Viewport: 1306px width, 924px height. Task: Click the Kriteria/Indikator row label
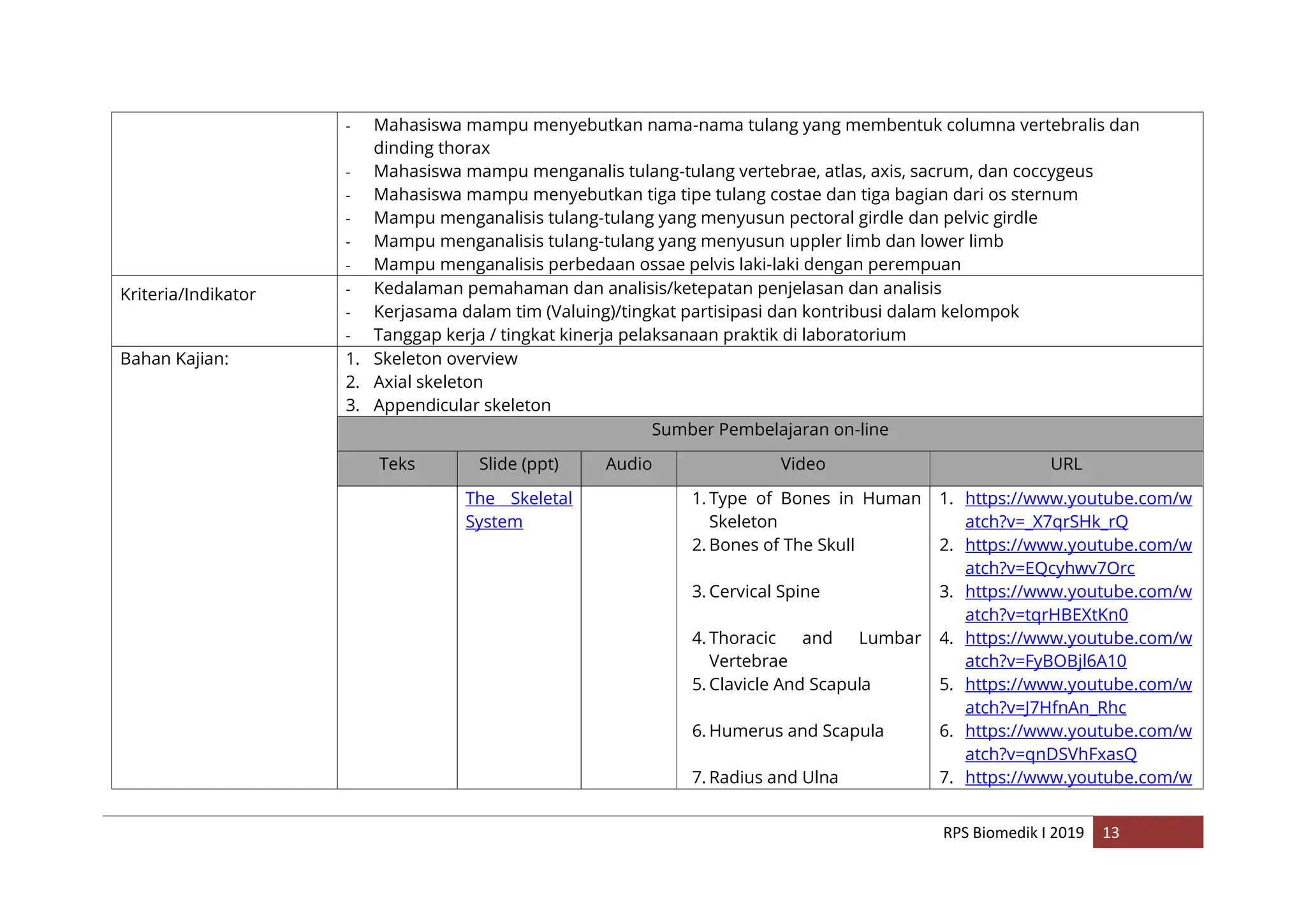click(x=187, y=295)
